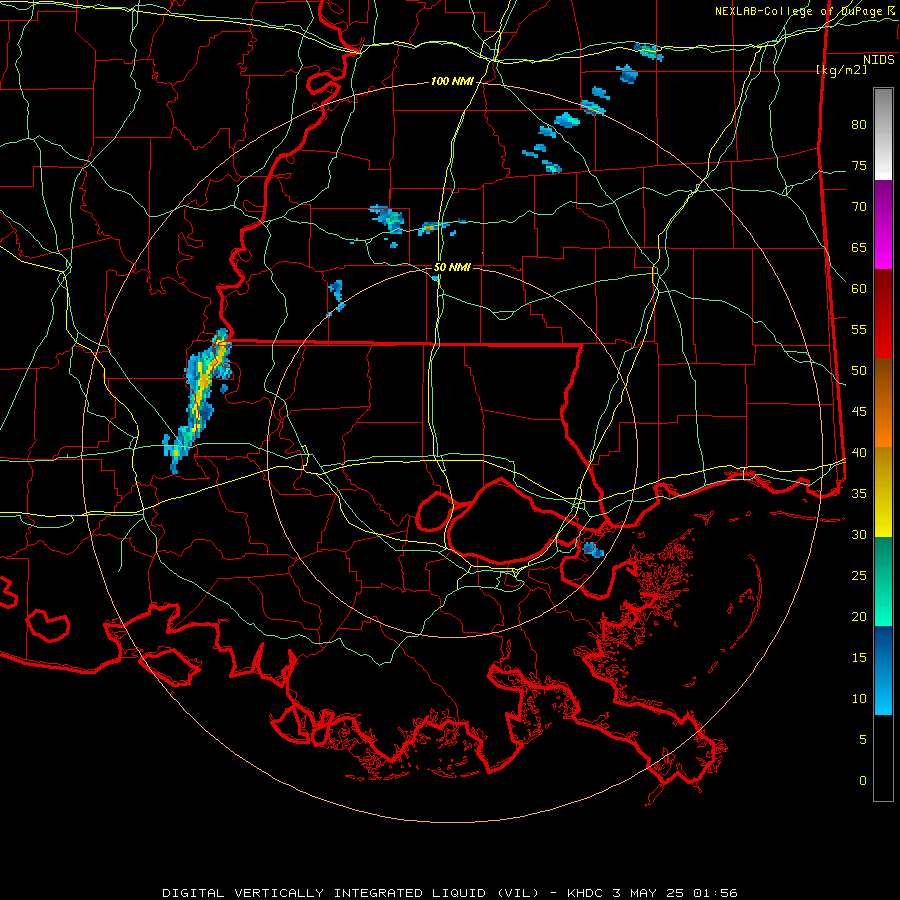Image resolution: width=900 pixels, height=900 pixels.
Task: Click the 40 value on color scale
Action: (x=859, y=452)
